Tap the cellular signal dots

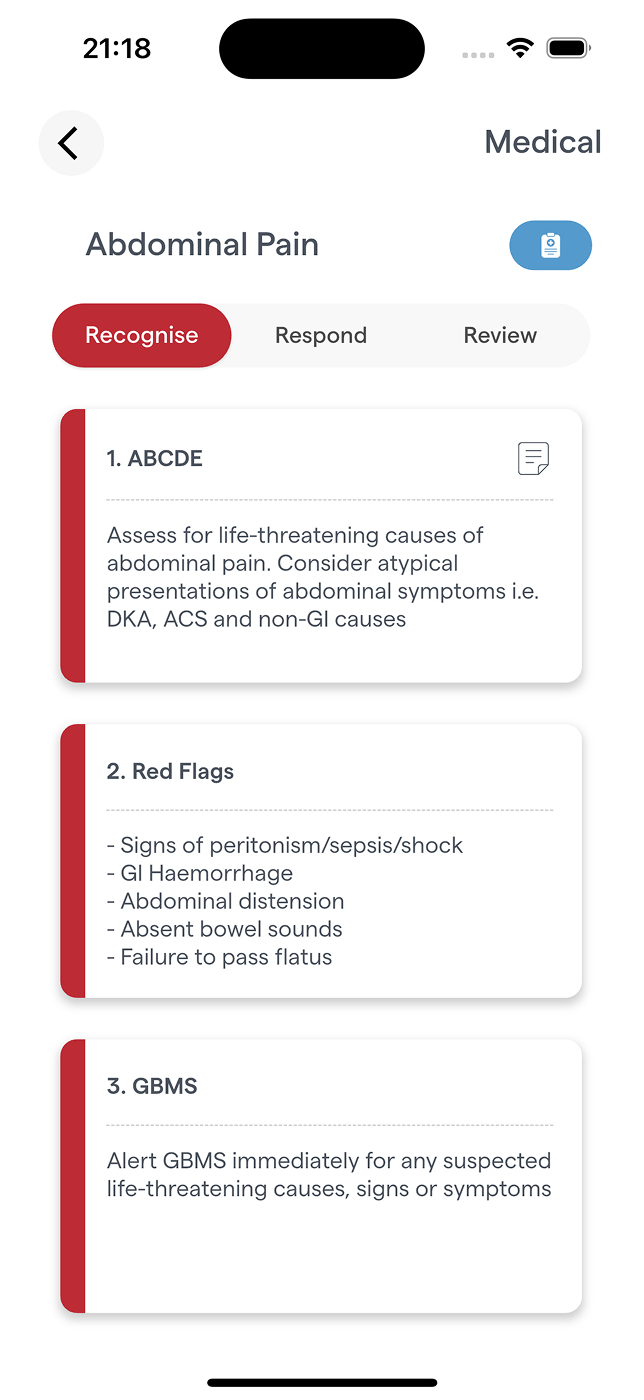(x=478, y=54)
